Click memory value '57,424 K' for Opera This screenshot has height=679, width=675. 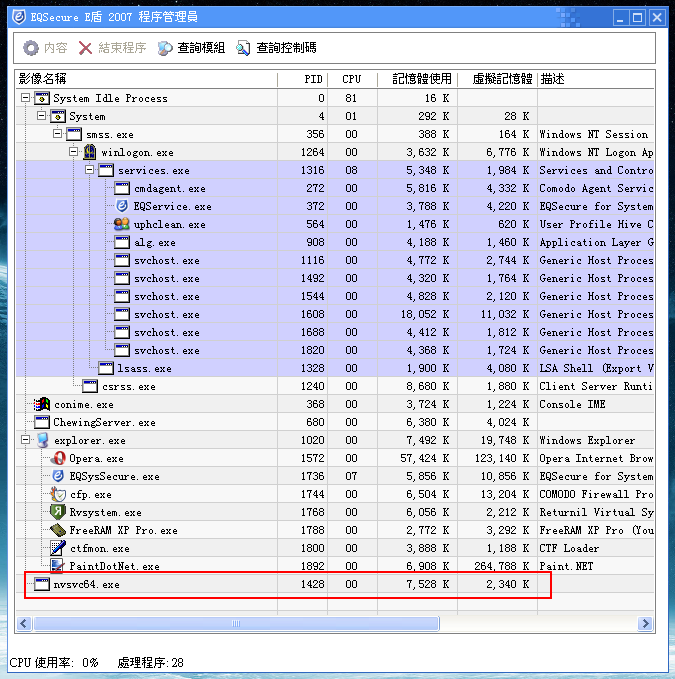tap(425, 458)
